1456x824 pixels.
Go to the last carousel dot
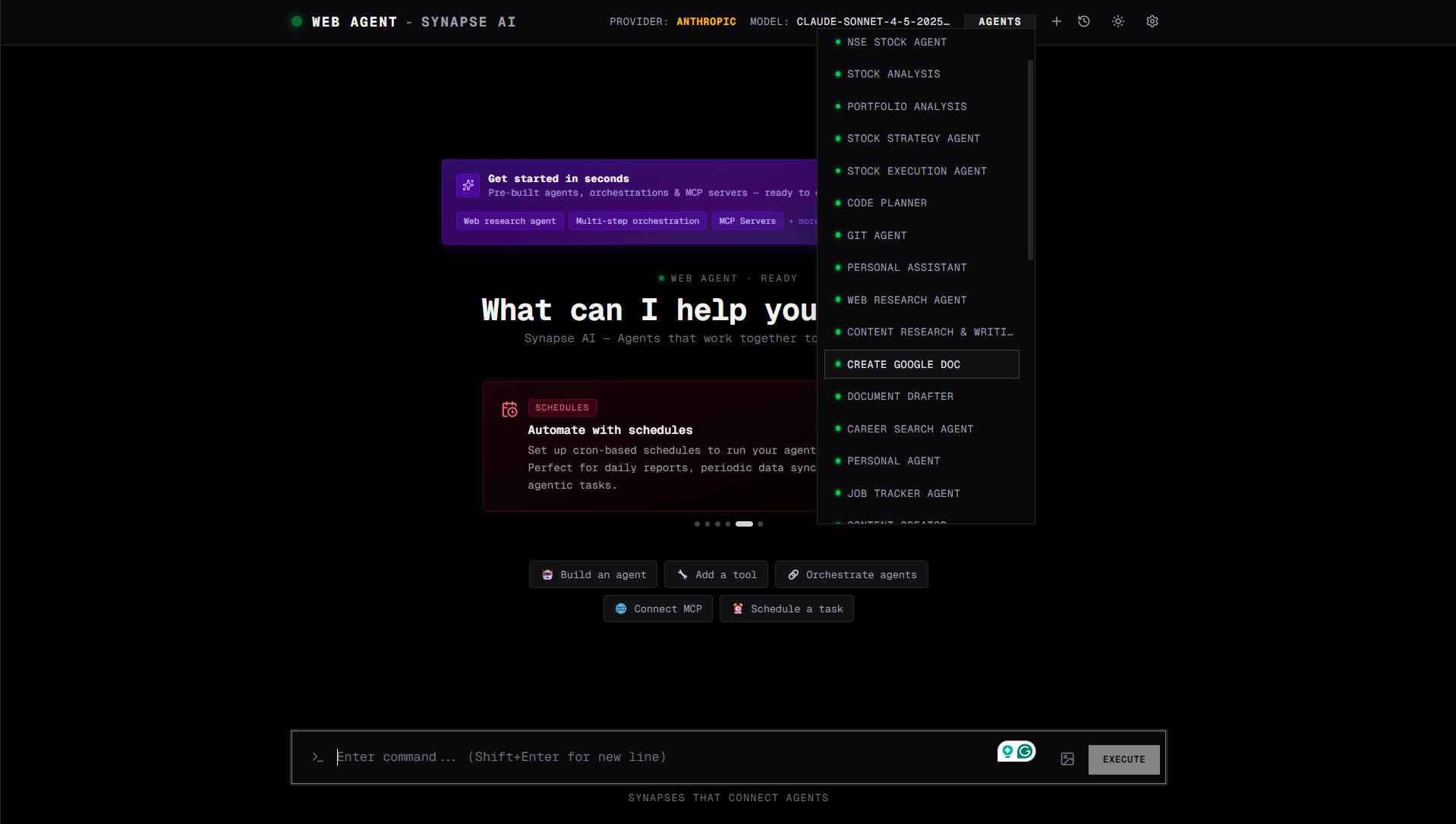coord(760,524)
